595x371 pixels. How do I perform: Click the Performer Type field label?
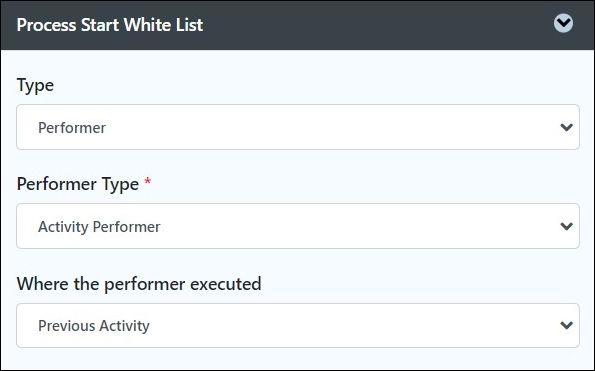point(78,185)
